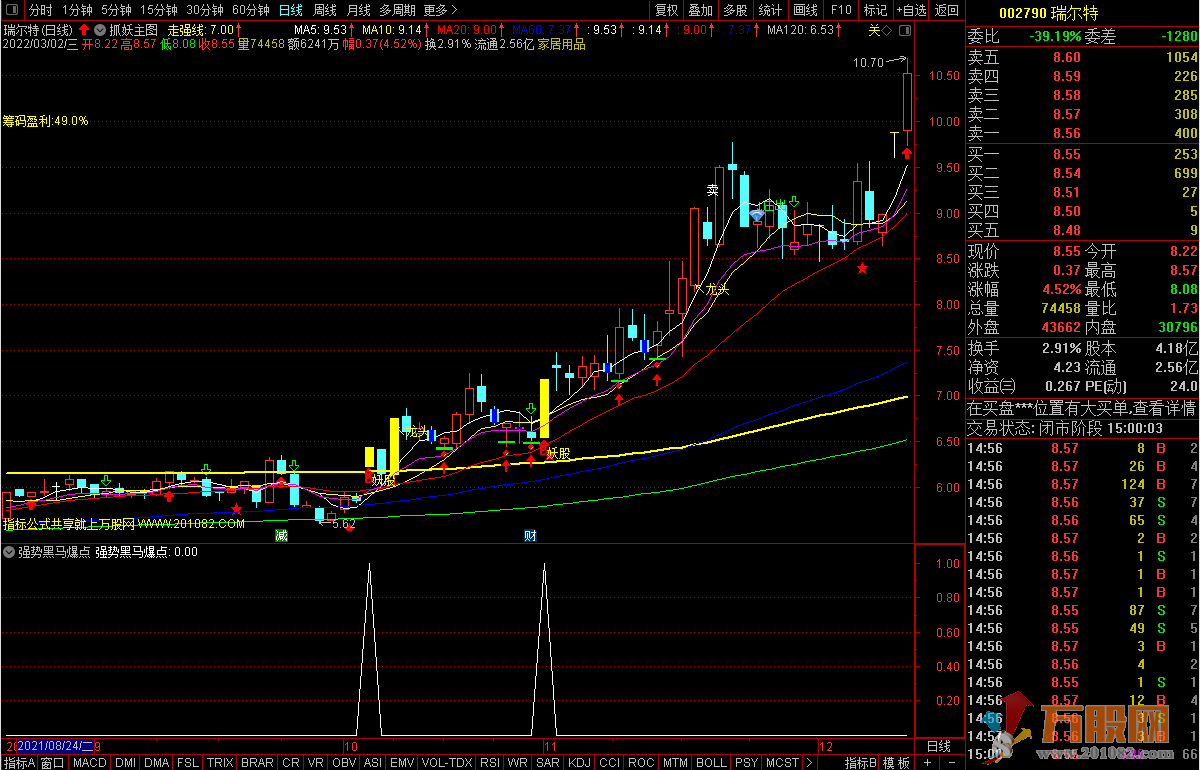
Task: Open the 多周期 multi-period selector
Action: coord(396,10)
